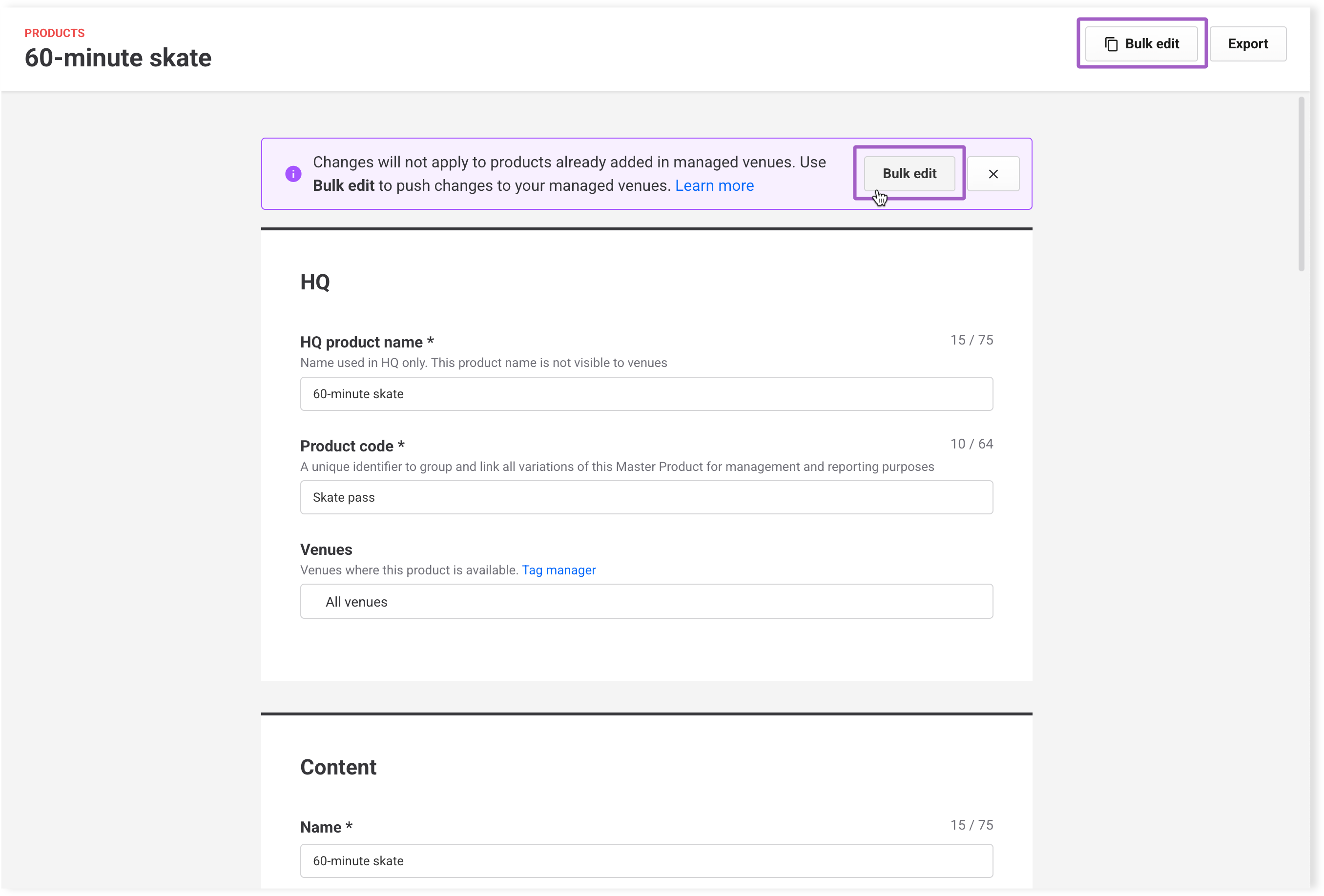Open the All venues dropdown

[646, 602]
